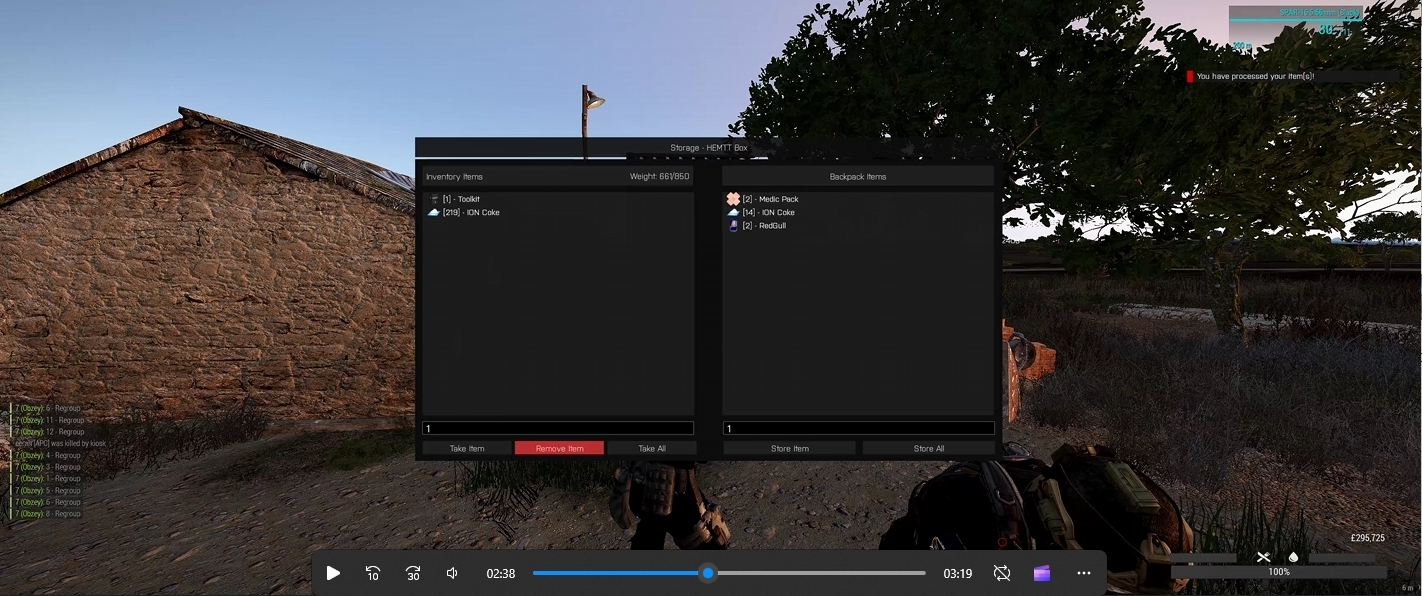This screenshot has width=1422, height=596.
Task: Toggle the repeat loop icon
Action: point(1002,573)
